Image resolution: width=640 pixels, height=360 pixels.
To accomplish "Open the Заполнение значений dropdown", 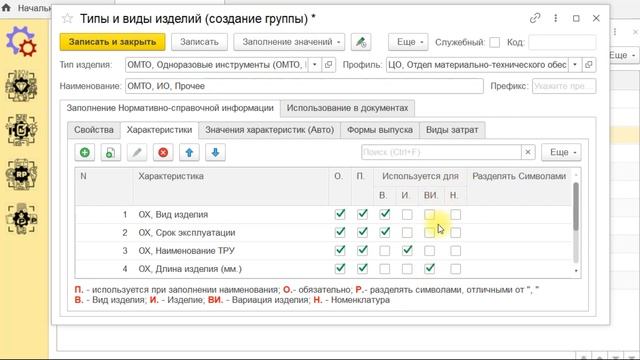I will tap(289, 42).
